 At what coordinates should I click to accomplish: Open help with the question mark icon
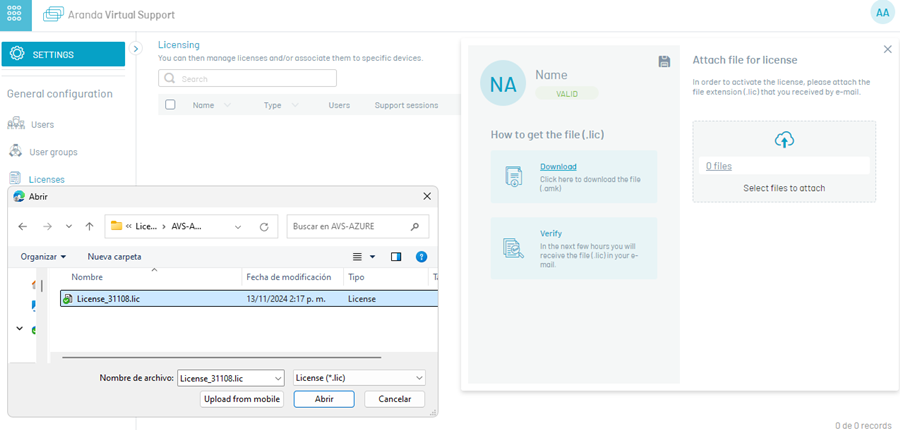tap(421, 257)
